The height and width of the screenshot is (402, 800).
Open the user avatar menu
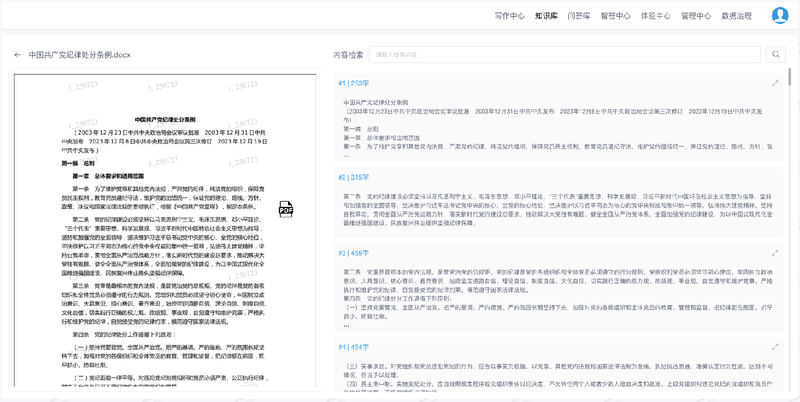coord(780,15)
